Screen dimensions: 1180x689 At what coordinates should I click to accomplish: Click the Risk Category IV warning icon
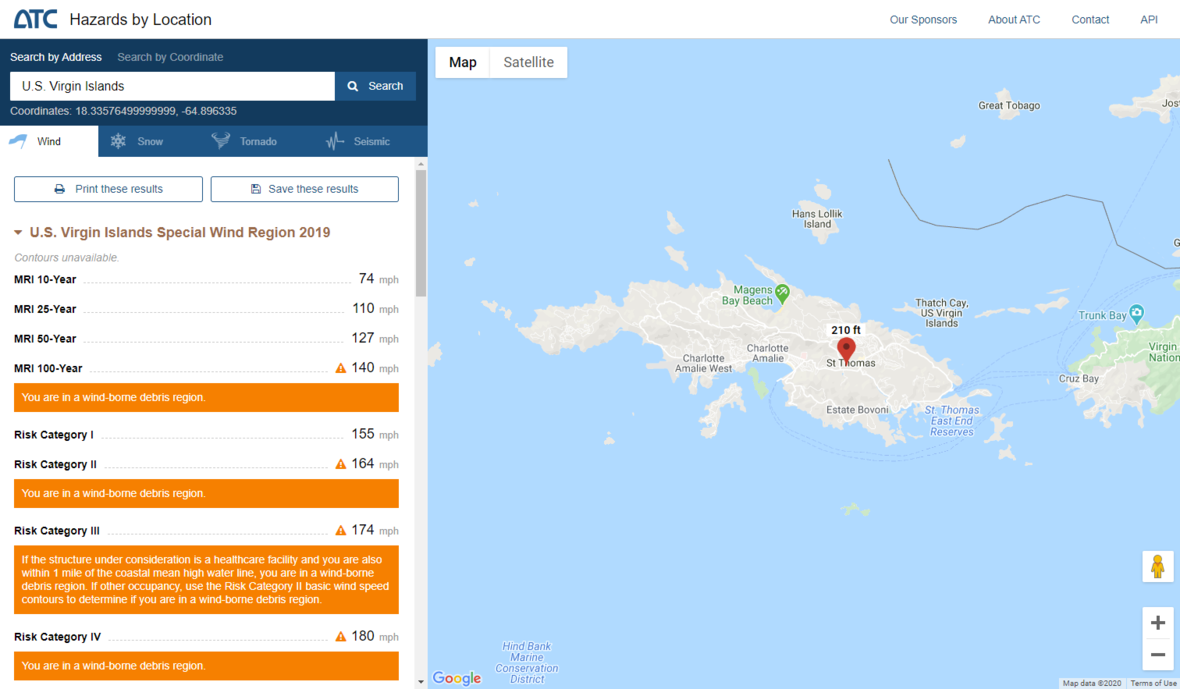pyautogui.click(x=341, y=637)
